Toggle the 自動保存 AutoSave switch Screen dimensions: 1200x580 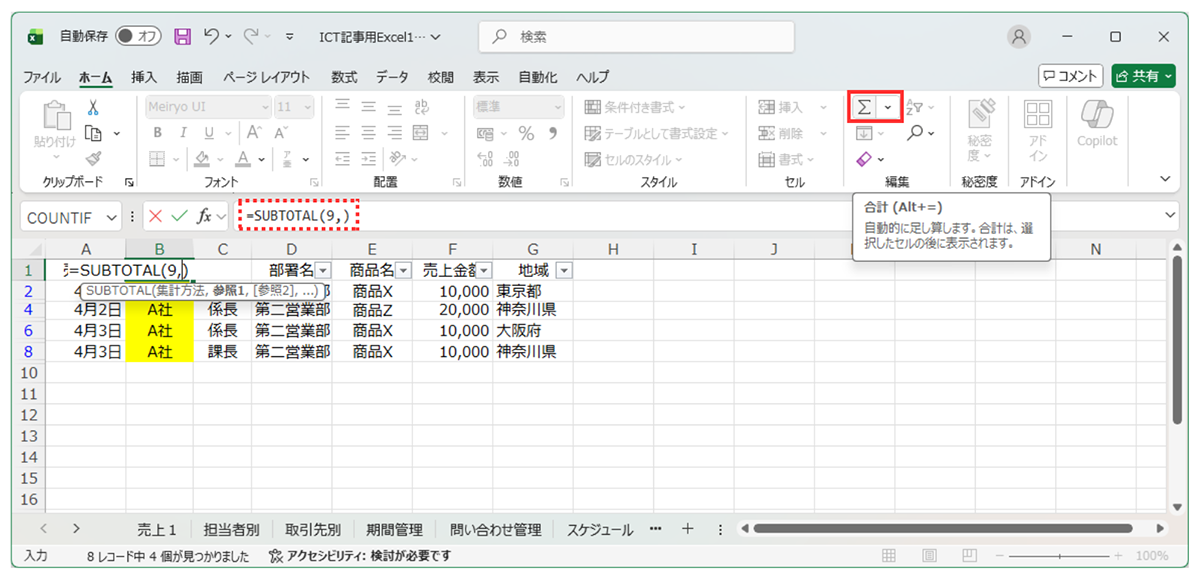pos(138,37)
